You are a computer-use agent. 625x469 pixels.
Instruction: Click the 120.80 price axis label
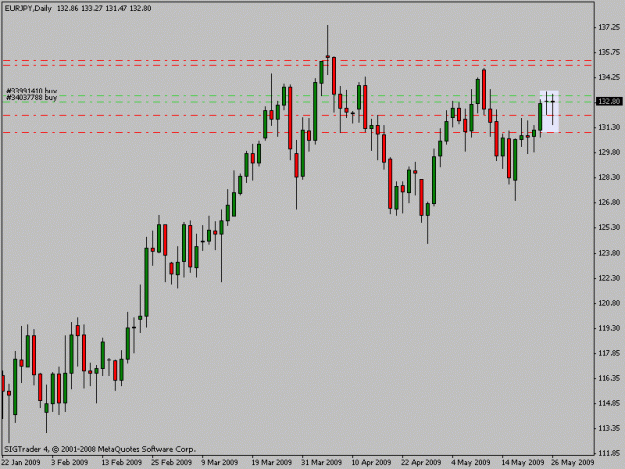[609, 303]
